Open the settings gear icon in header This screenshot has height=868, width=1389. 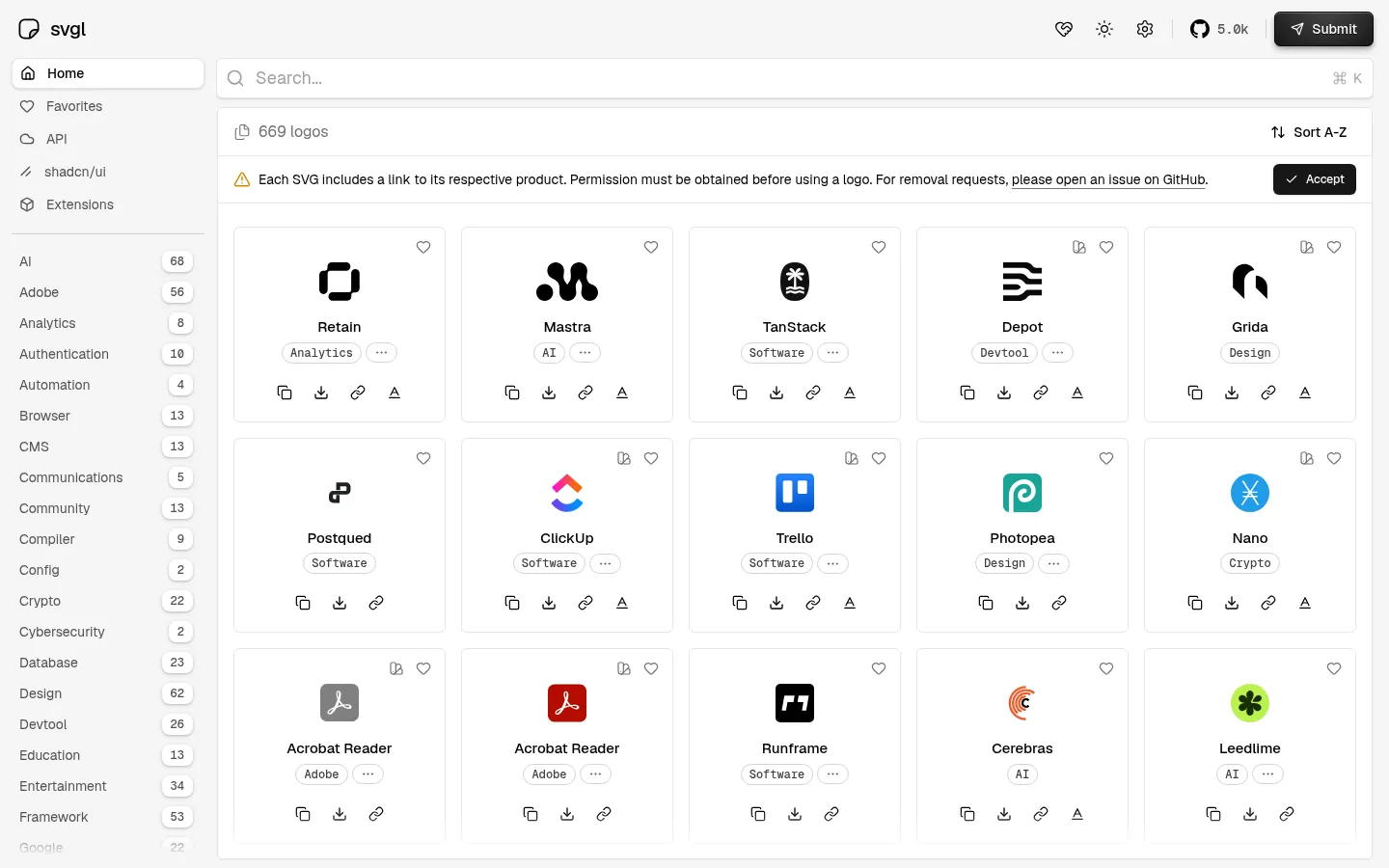point(1145,29)
